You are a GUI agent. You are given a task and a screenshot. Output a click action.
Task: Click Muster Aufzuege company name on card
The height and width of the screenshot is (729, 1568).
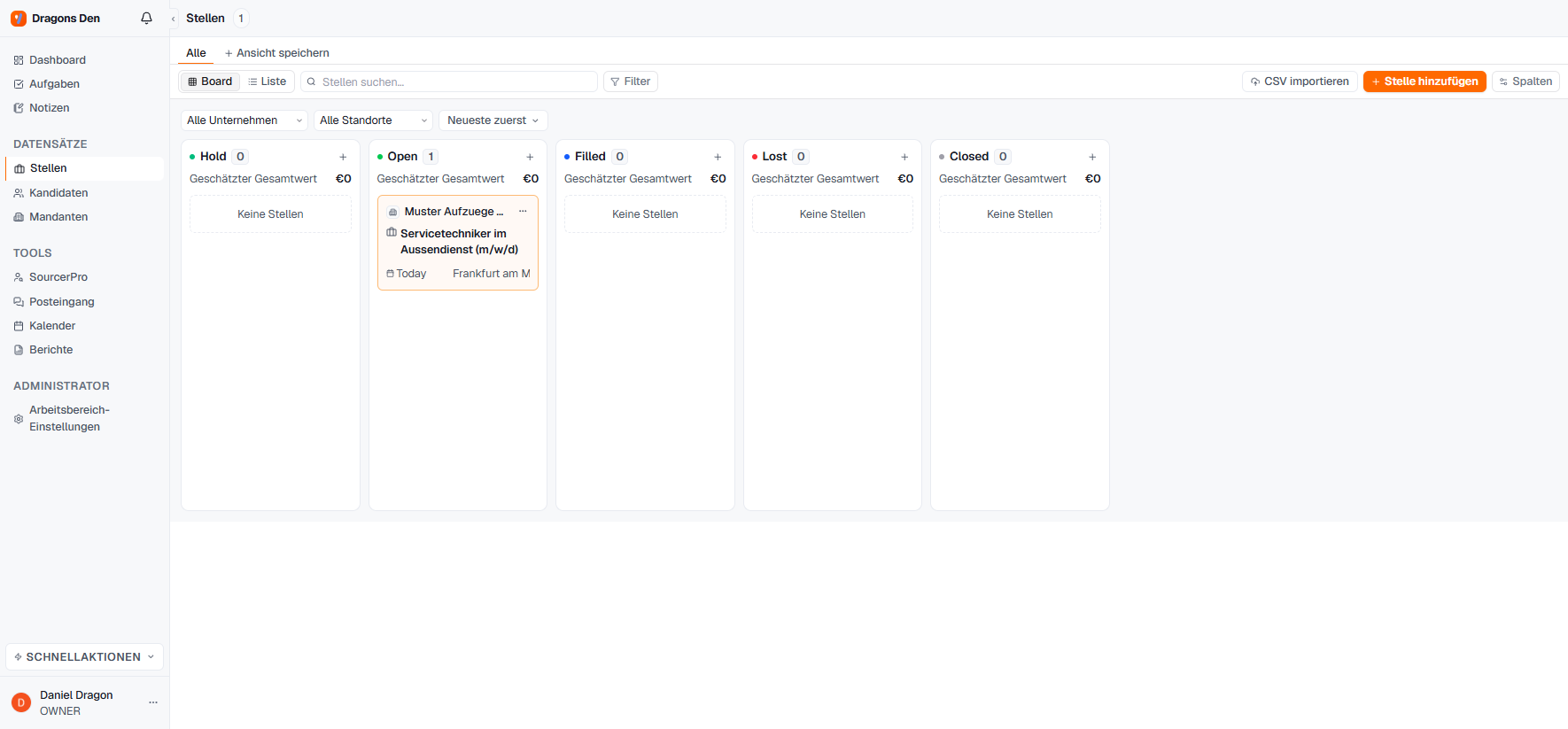(454, 212)
